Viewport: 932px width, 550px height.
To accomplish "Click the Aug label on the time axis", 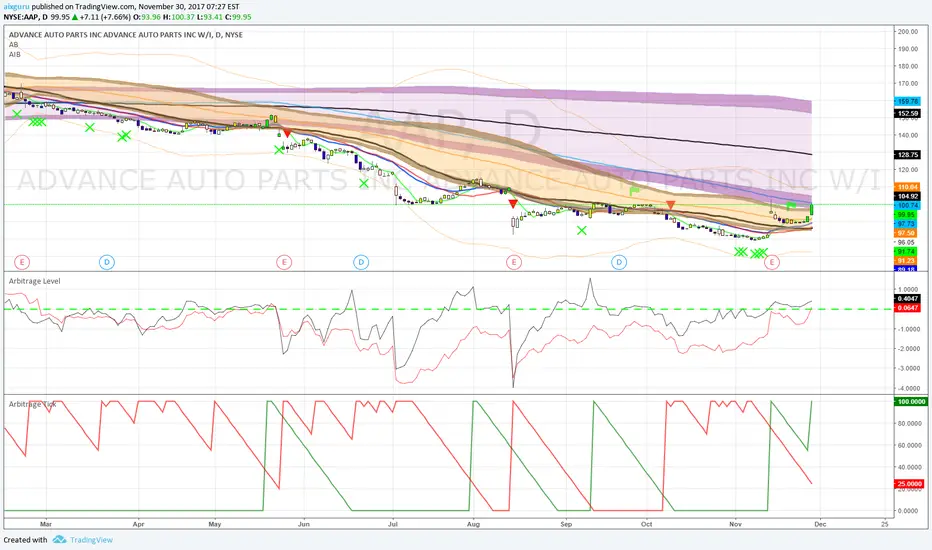I will tap(473, 524).
